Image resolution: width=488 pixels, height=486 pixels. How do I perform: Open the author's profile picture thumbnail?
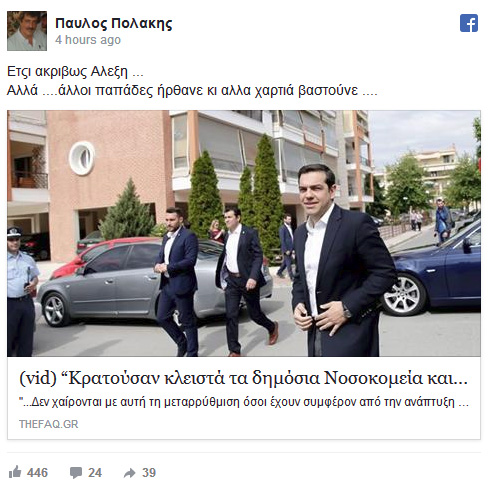pyautogui.click(x=27, y=31)
